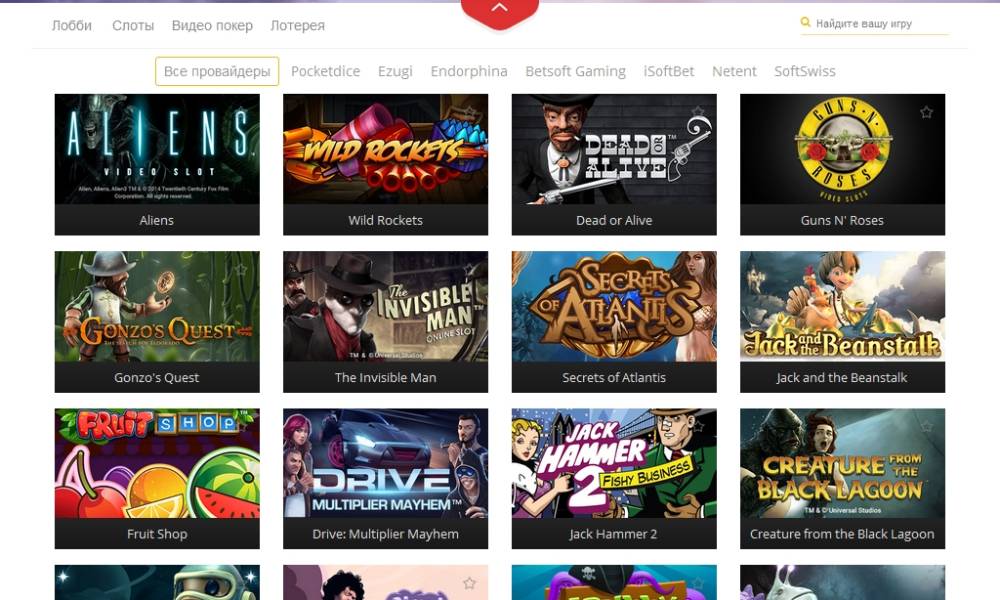Image resolution: width=1000 pixels, height=600 pixels.
Task: Filter games by iSoftBet provider
Action: 668,71
